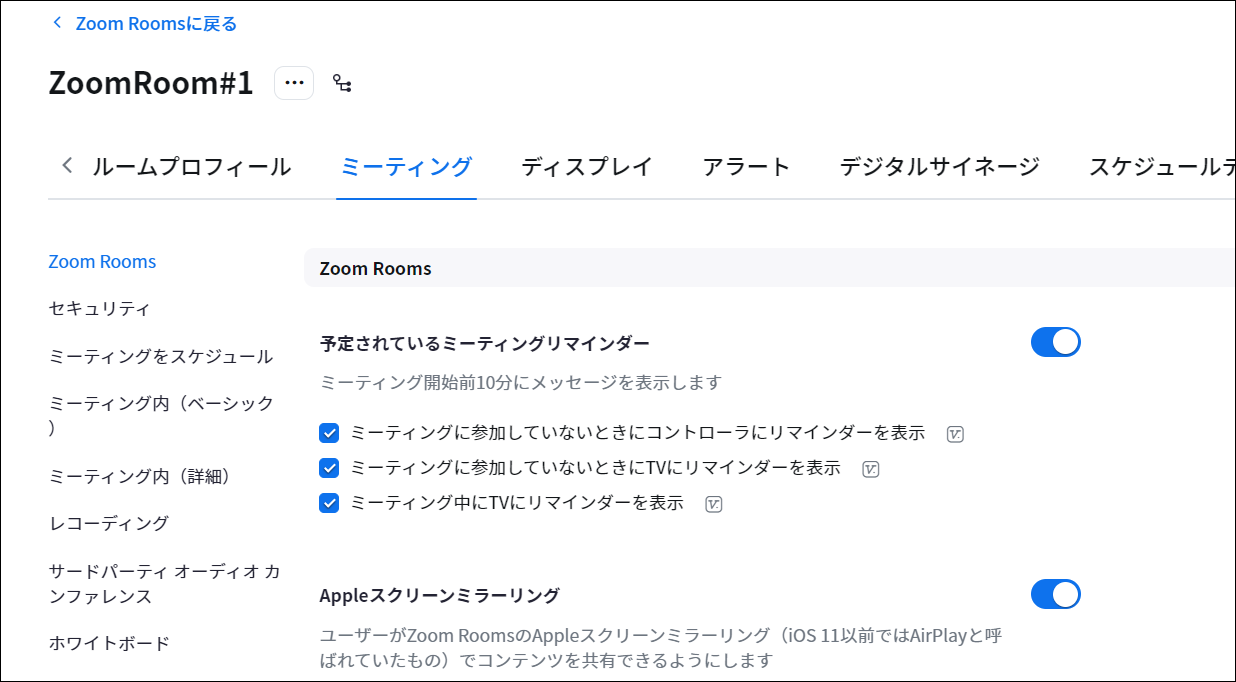
Task: Switch to デジタルサイネージ tab
Action: 940,167
